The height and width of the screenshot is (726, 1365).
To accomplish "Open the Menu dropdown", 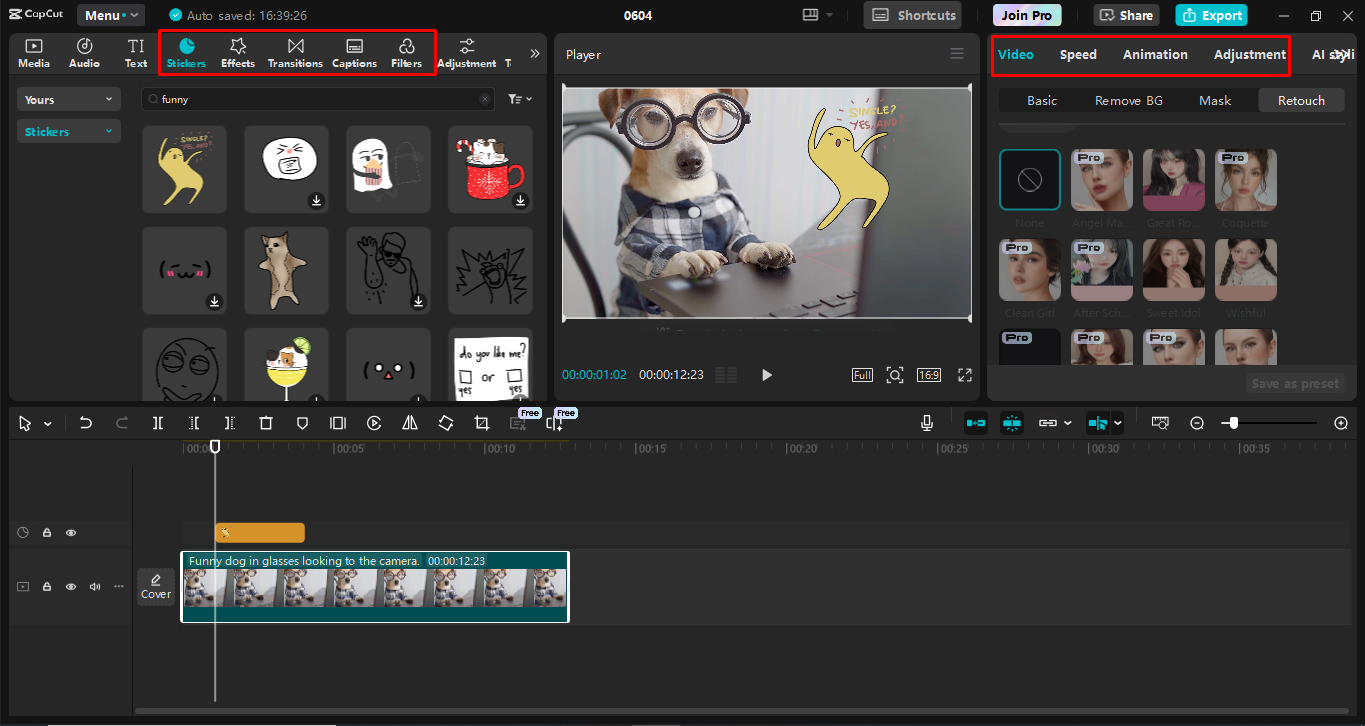I will point(111,15).
